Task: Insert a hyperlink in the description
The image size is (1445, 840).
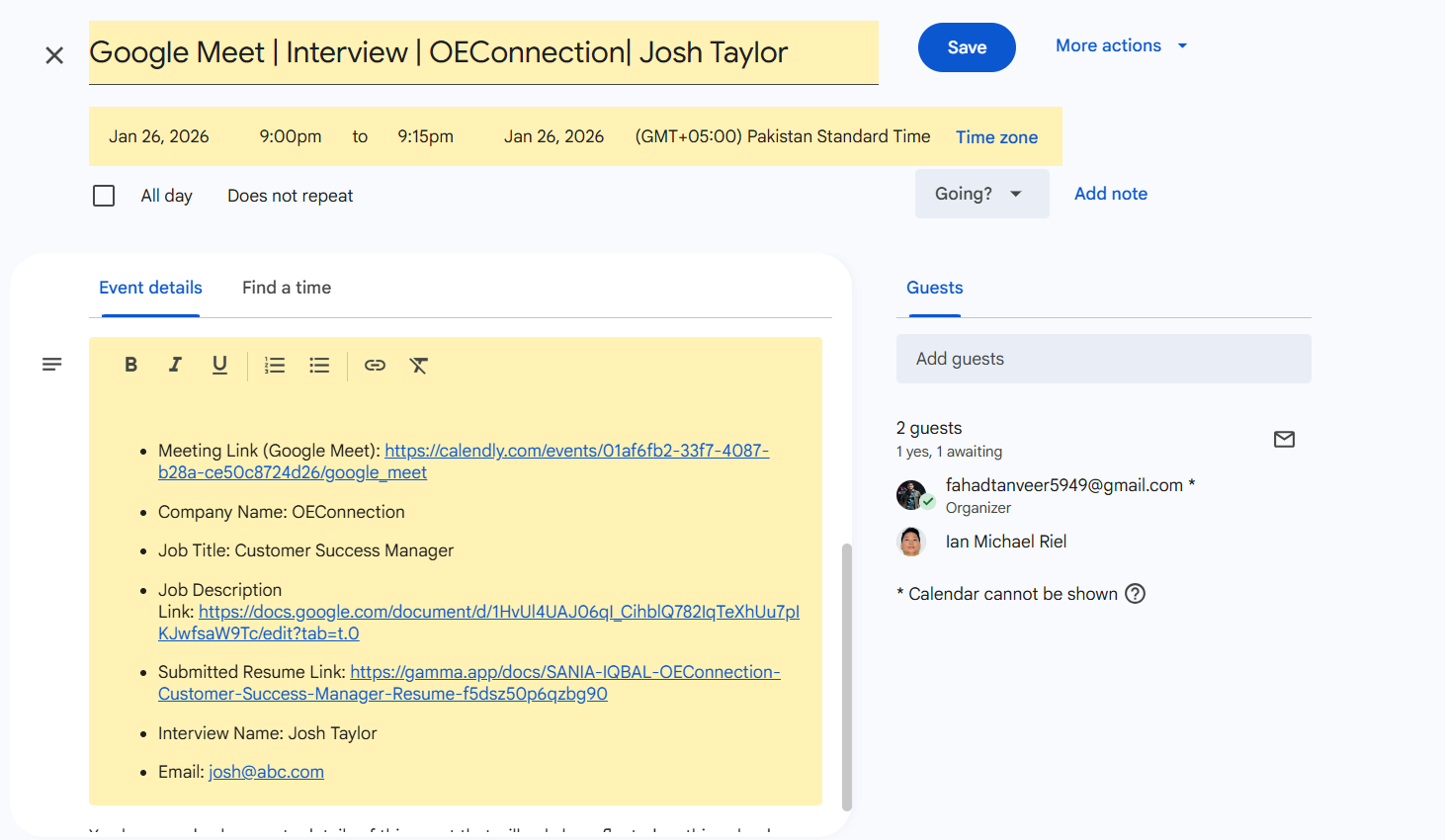Action: (x=375, y=365)
